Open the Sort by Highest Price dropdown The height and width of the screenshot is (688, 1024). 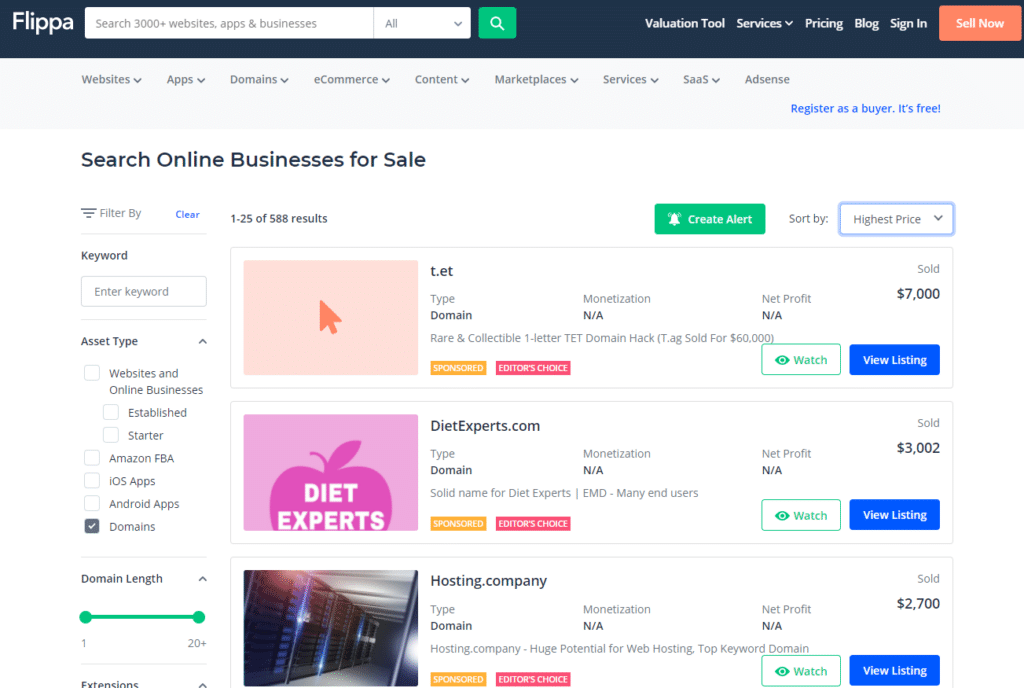coord(896,219)
